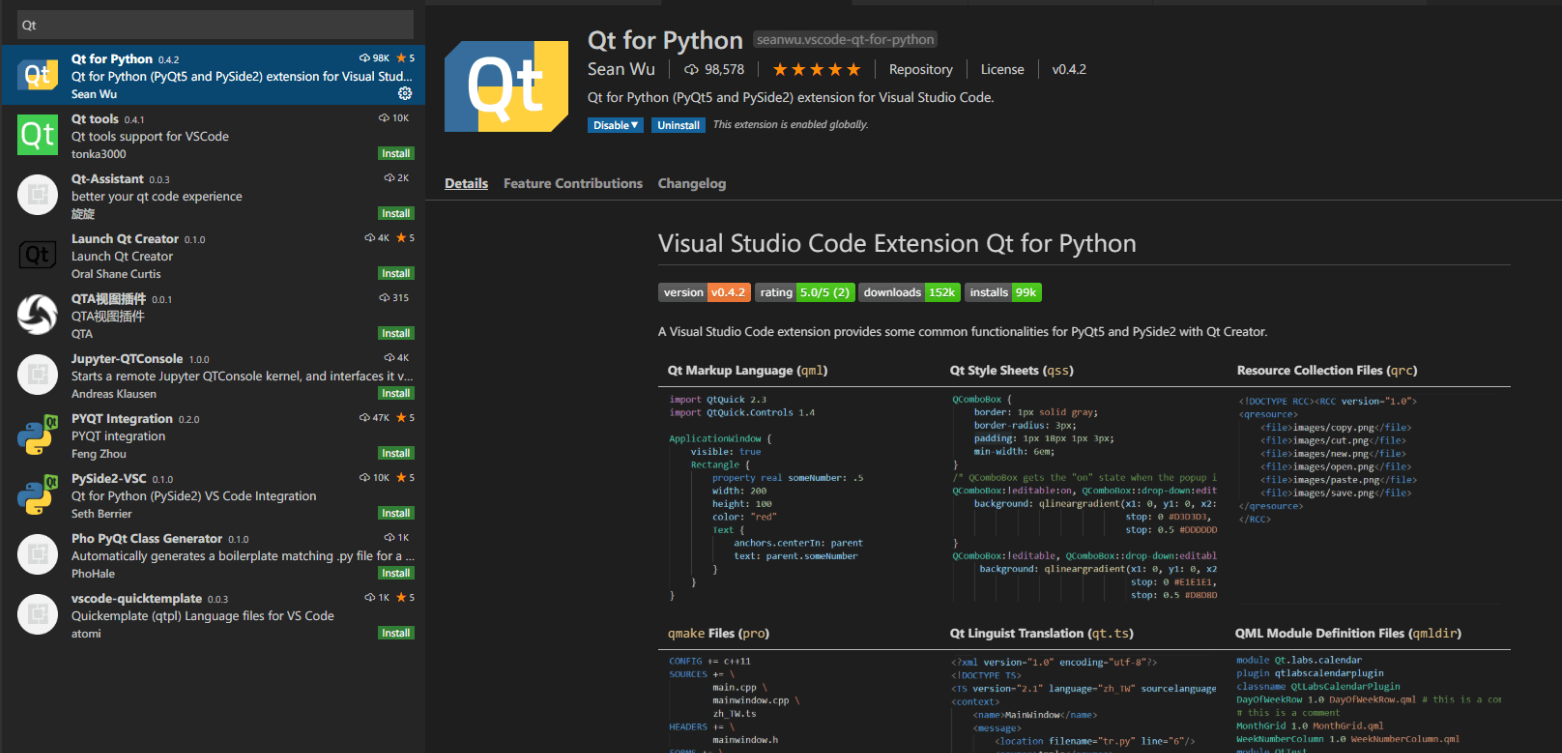This screenshot has height=753, width=1562.
Task: Select the Qt-Assistant placeholder icon
Action: [x=37, y=195]
